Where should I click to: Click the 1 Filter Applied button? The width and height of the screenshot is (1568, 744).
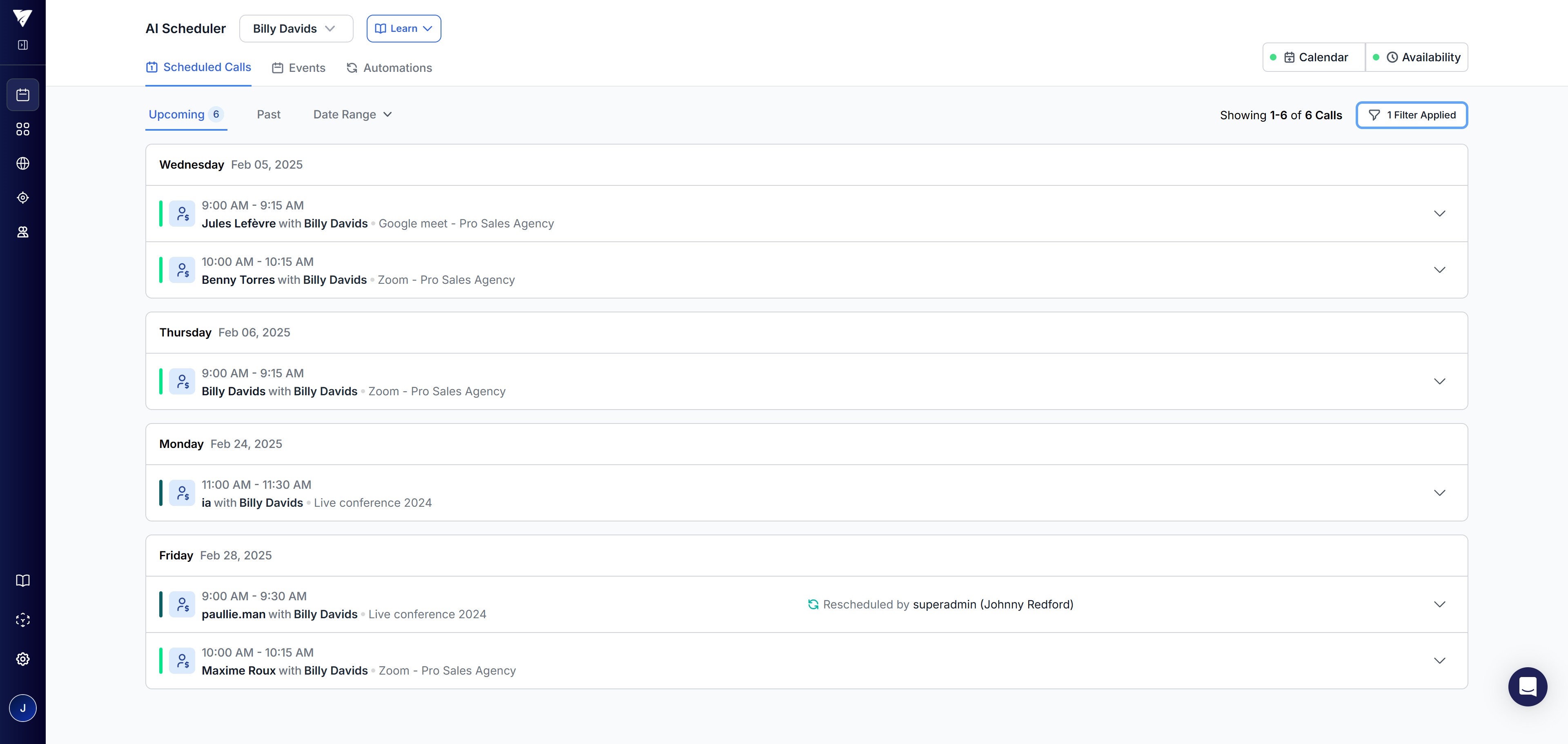1412,115
